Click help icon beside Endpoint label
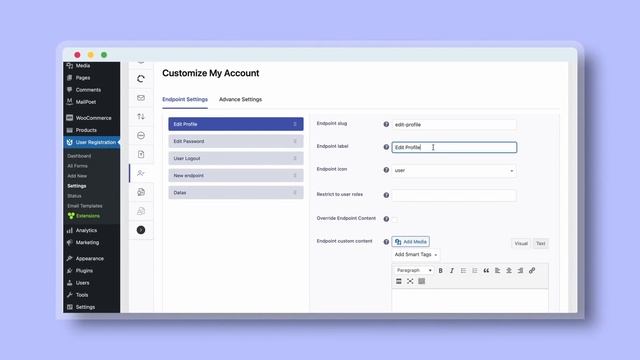This screenshot has width=640, height=360. (x=386, y=147)
